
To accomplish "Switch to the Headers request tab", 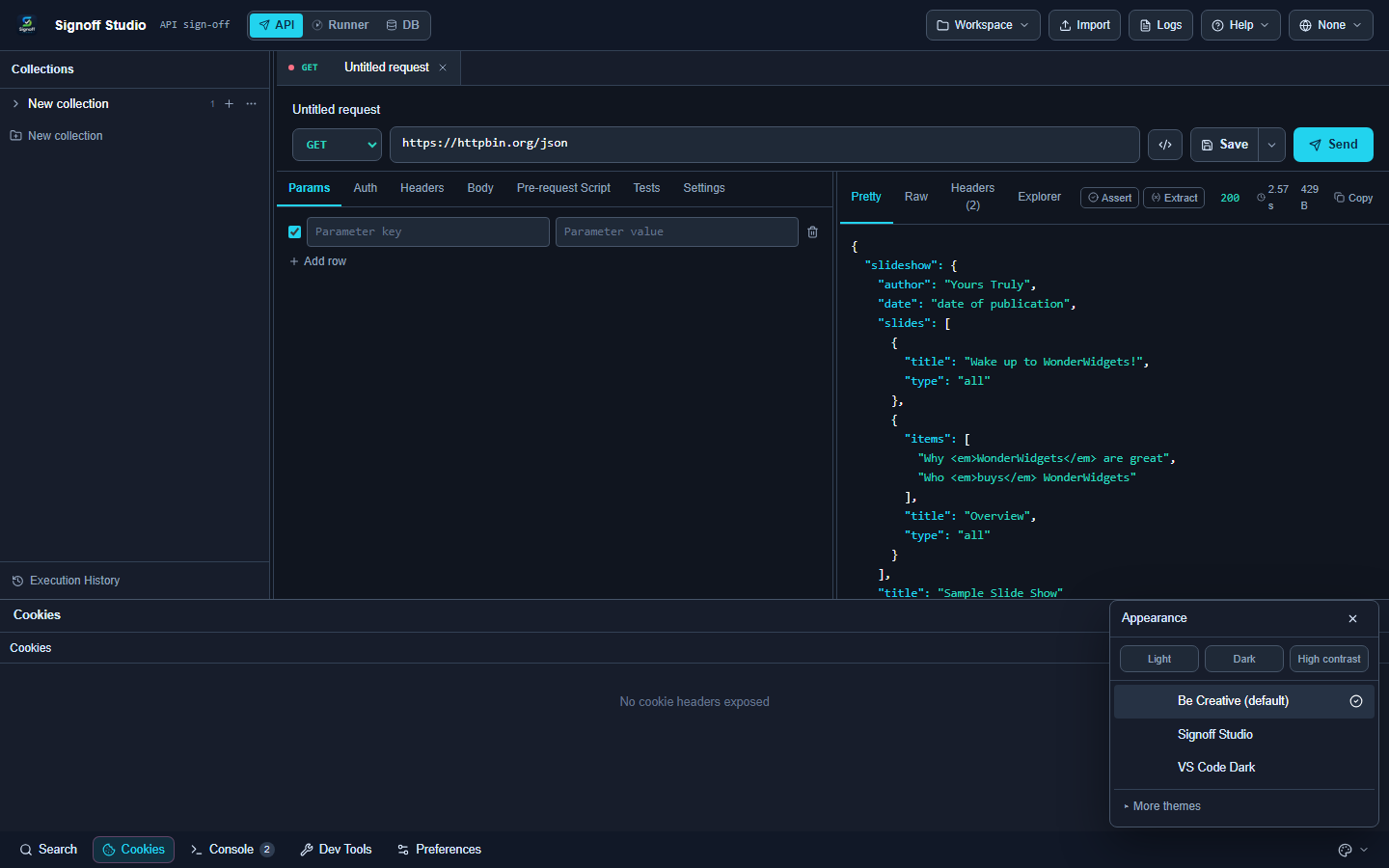I will 422,188.
